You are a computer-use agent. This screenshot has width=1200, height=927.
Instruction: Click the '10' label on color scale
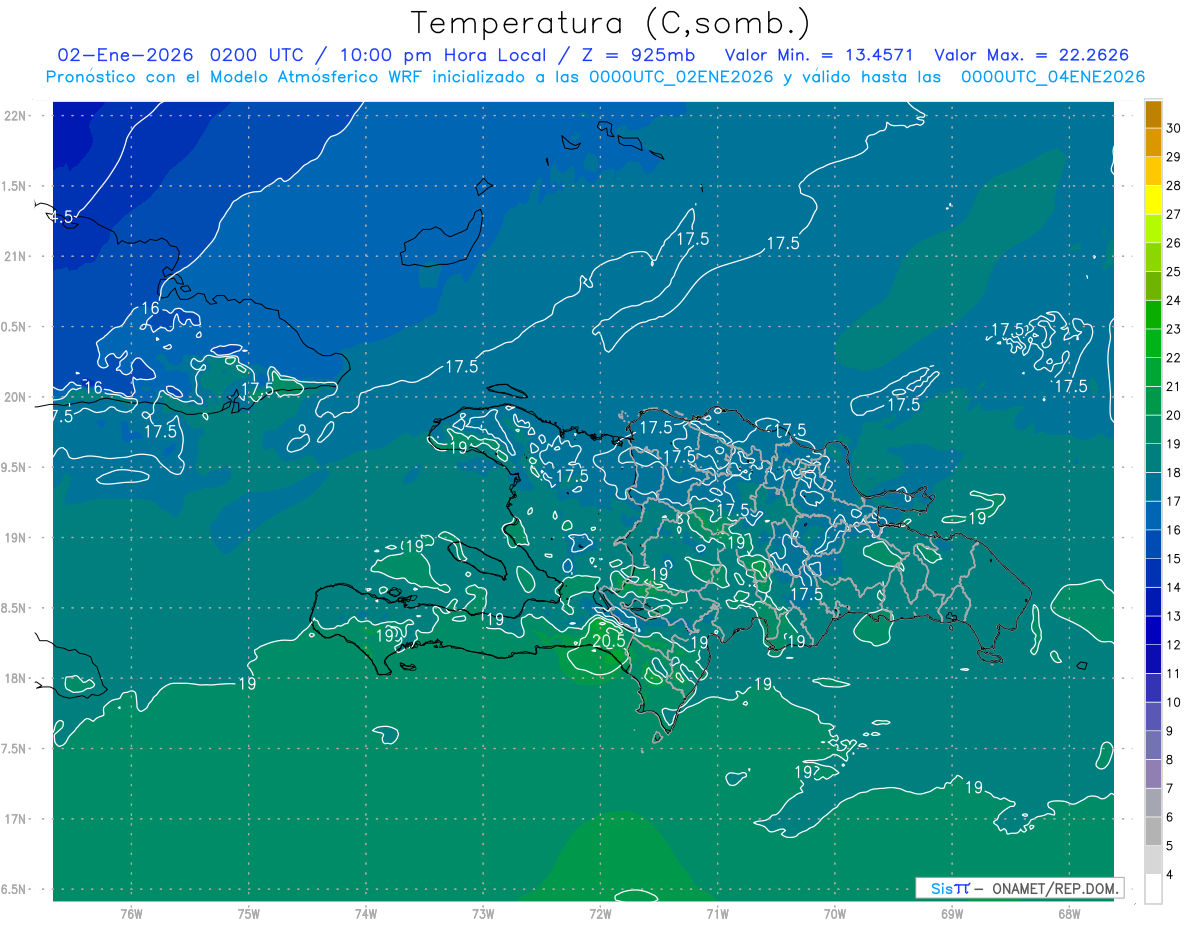click(1173, 702)
